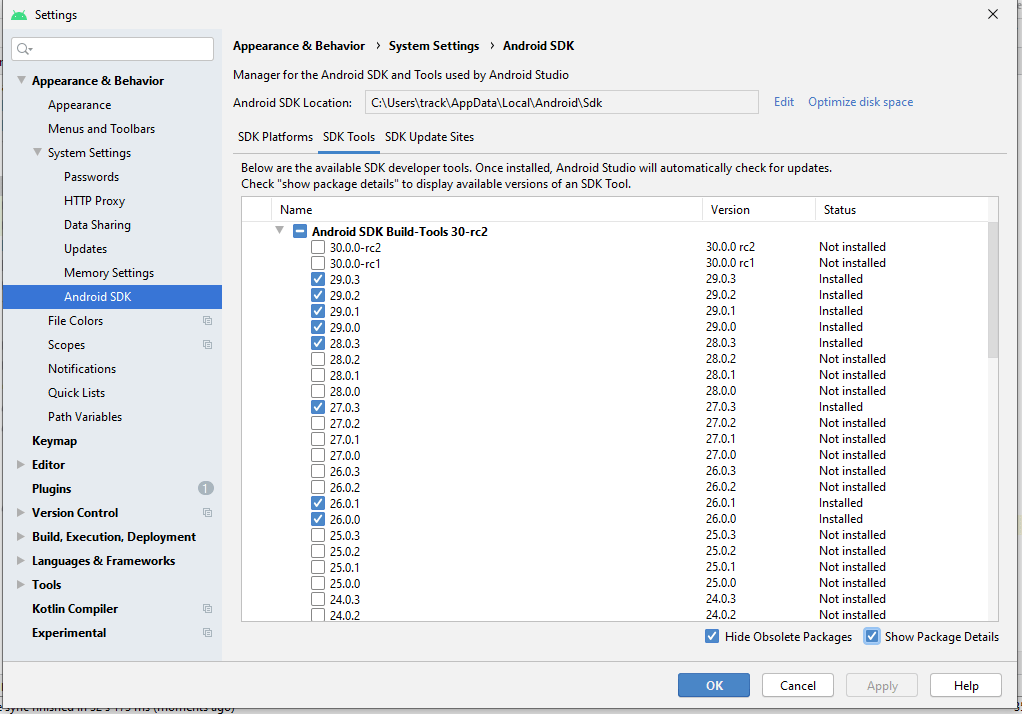
Task: Check the 25.0.3 build tools checkbox
Action: coord(318,535)
